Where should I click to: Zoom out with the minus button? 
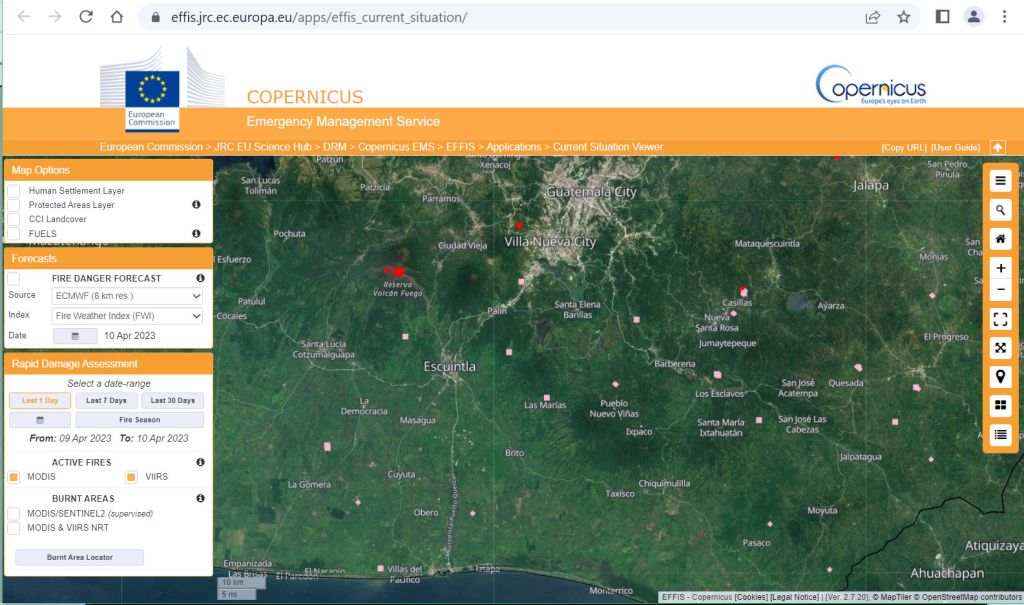[1000, 290]
